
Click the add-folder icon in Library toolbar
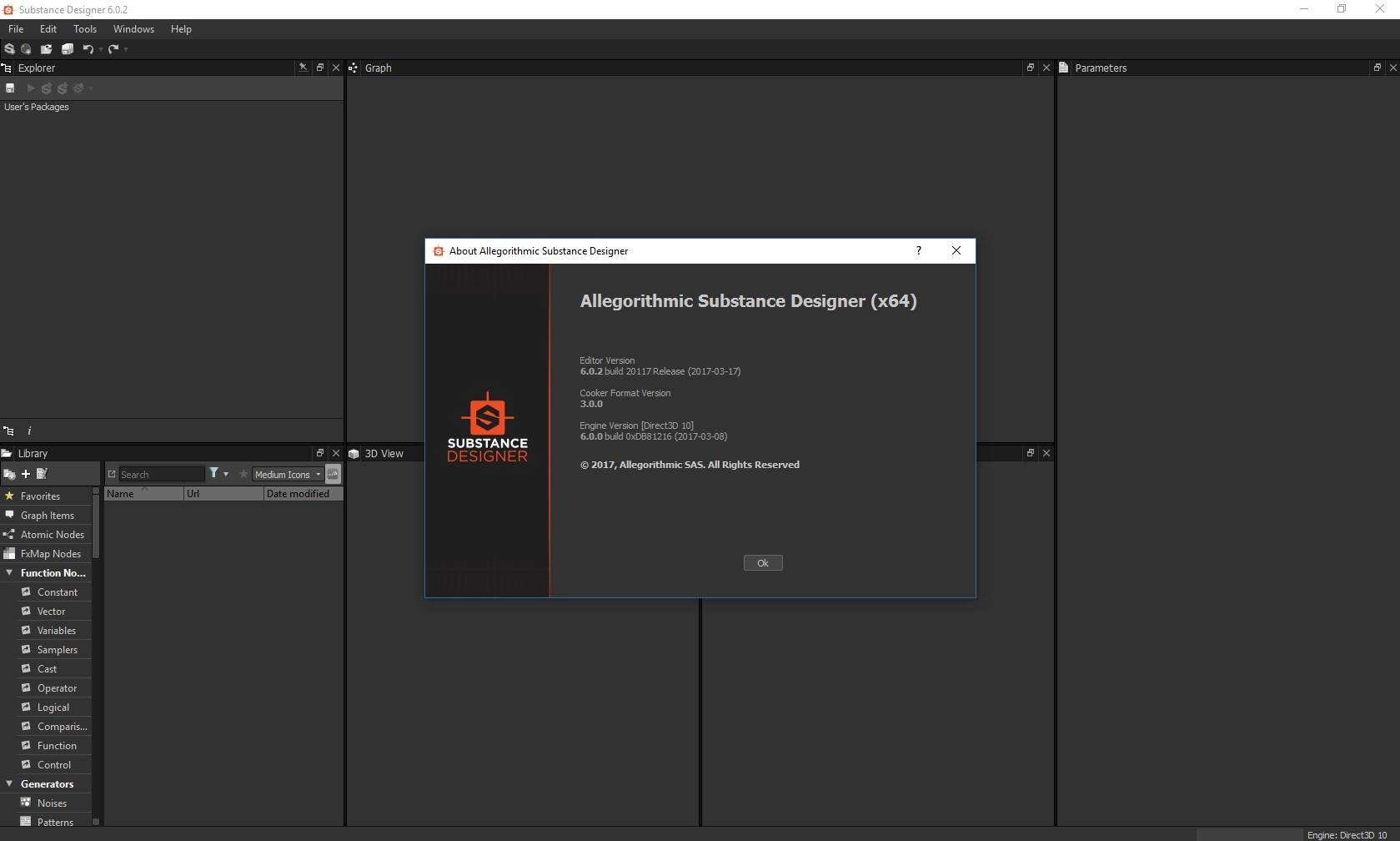pyautogui.click(x=9, y=474)
